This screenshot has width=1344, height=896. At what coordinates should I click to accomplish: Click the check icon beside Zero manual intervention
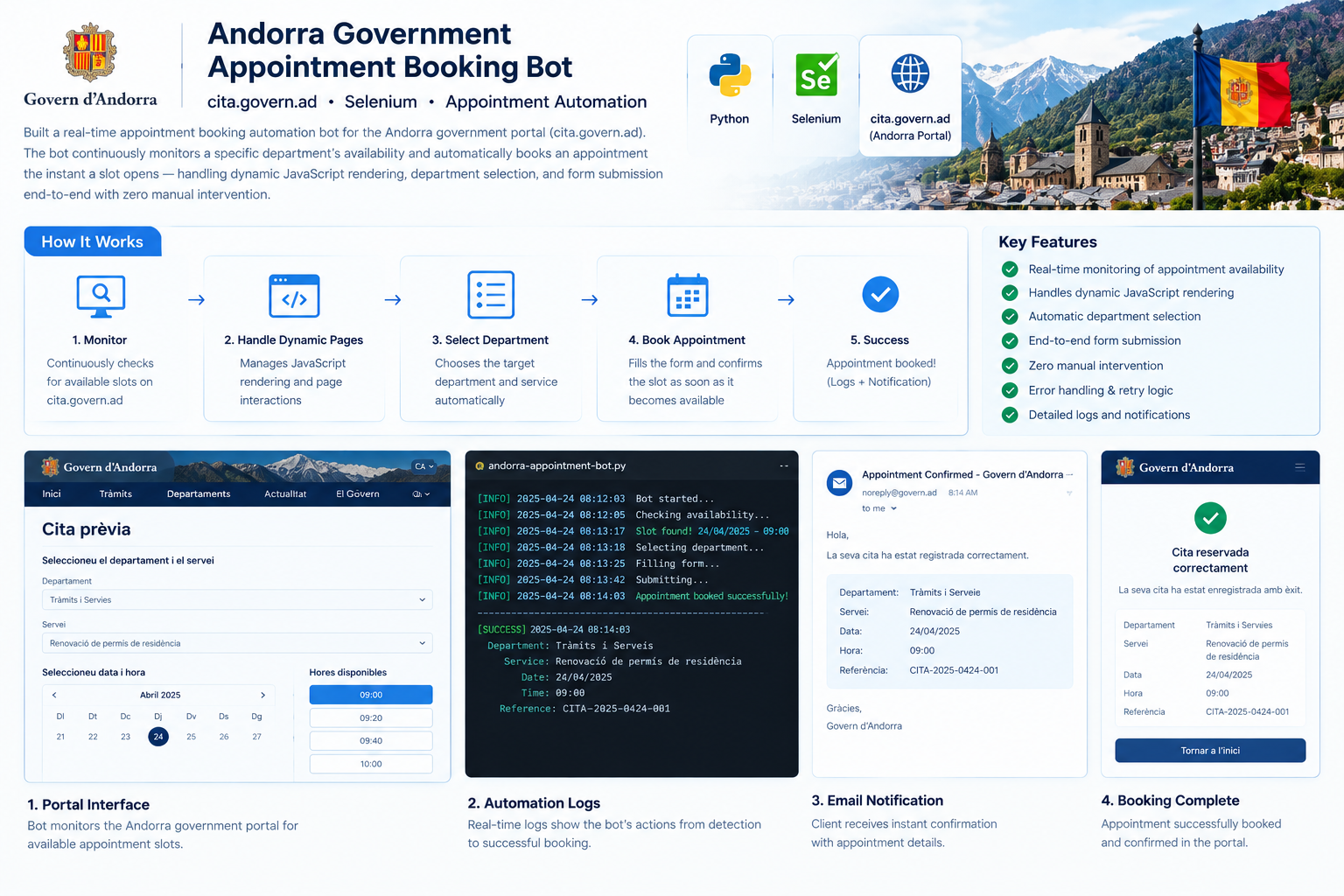click(x=1010, y=366)
